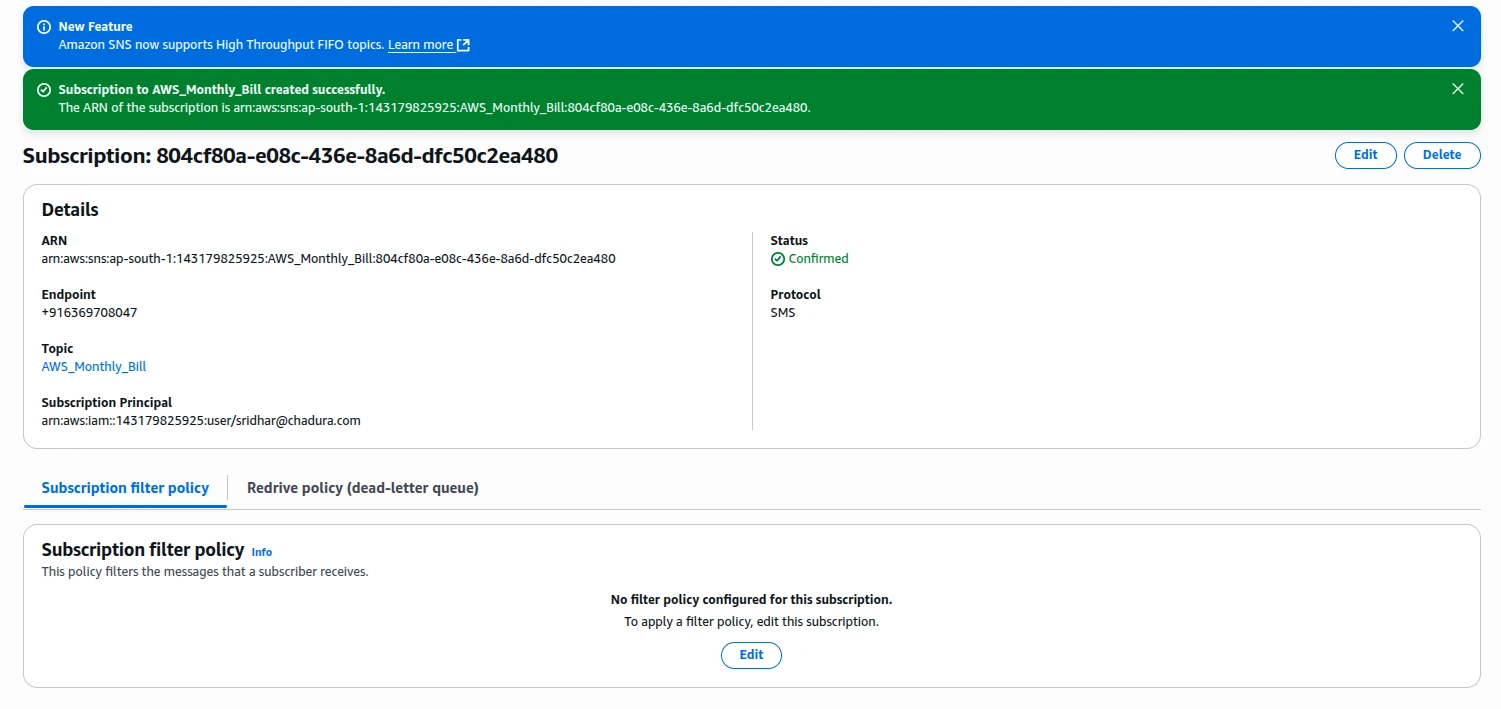Select the ARN value in Details
Image resolution: width=1501 pixels, height=709 pixels.
coord(328,259)
